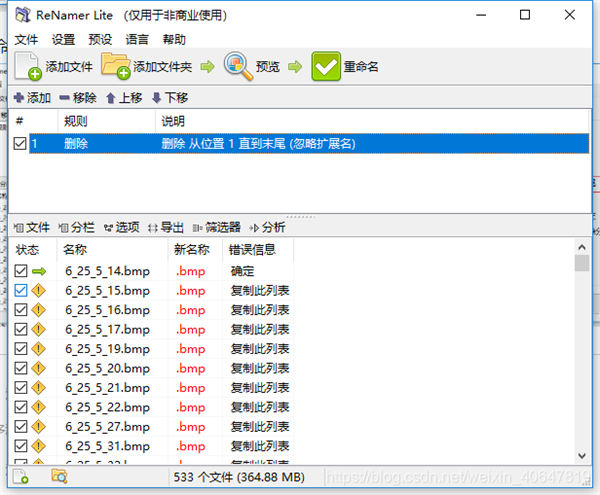Viewport: 600px width, 495px height.
Task: Toggle checkbox for 6_25_5_20.bmp
Action: pos(21,368)
